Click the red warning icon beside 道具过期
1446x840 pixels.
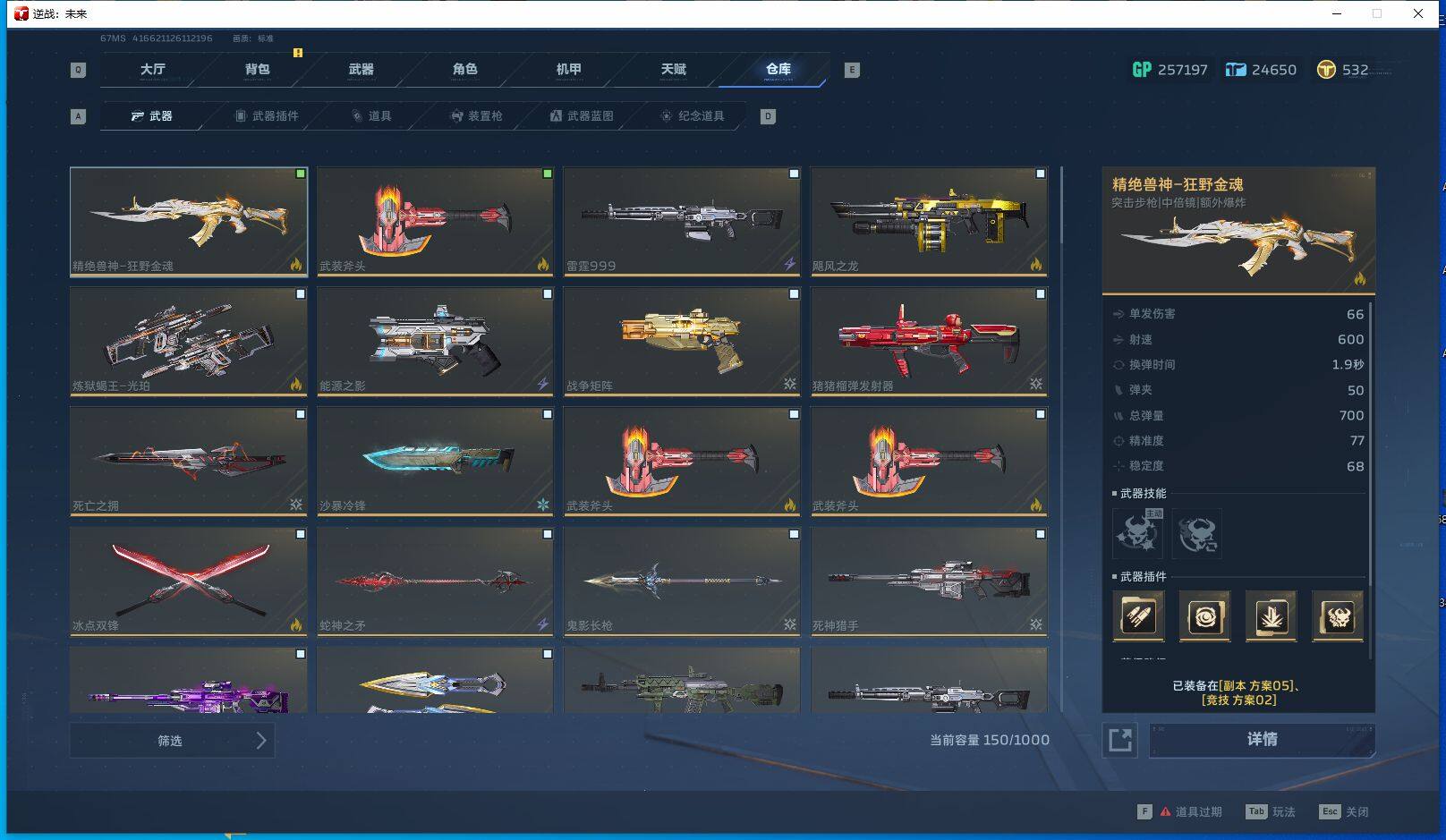pos(1165,812)
